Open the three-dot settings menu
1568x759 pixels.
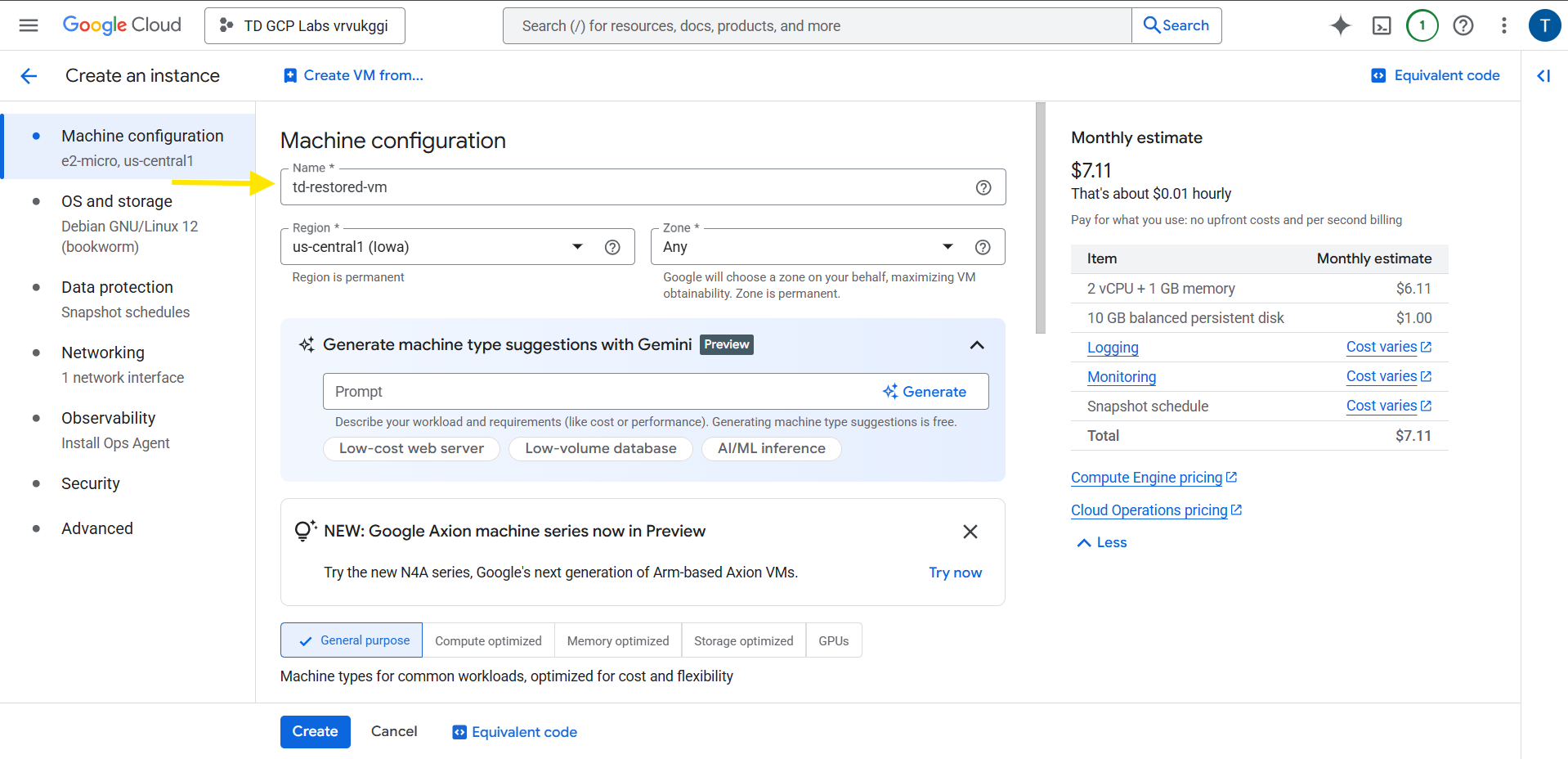tap(1503, 25)
